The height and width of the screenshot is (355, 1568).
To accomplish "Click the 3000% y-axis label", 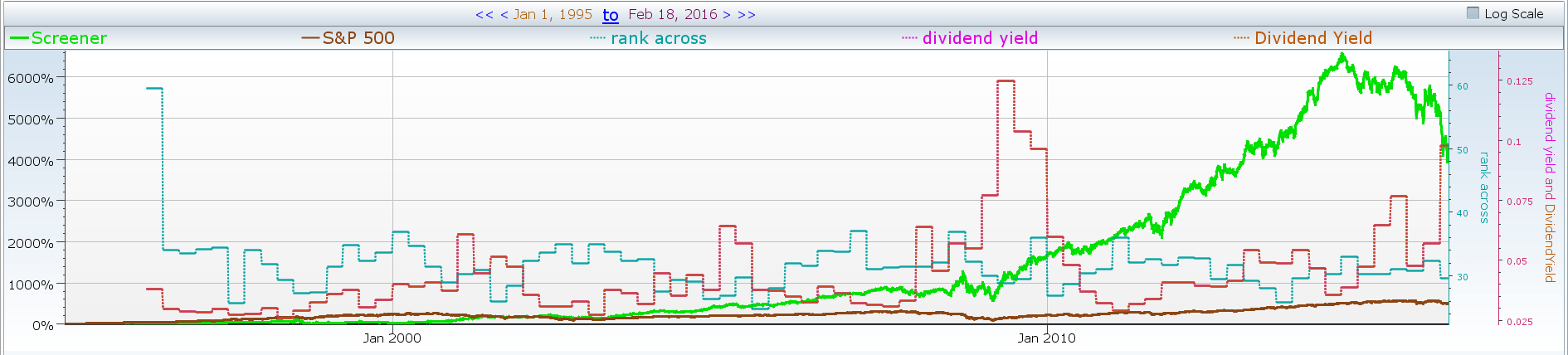I will point(31,202).
